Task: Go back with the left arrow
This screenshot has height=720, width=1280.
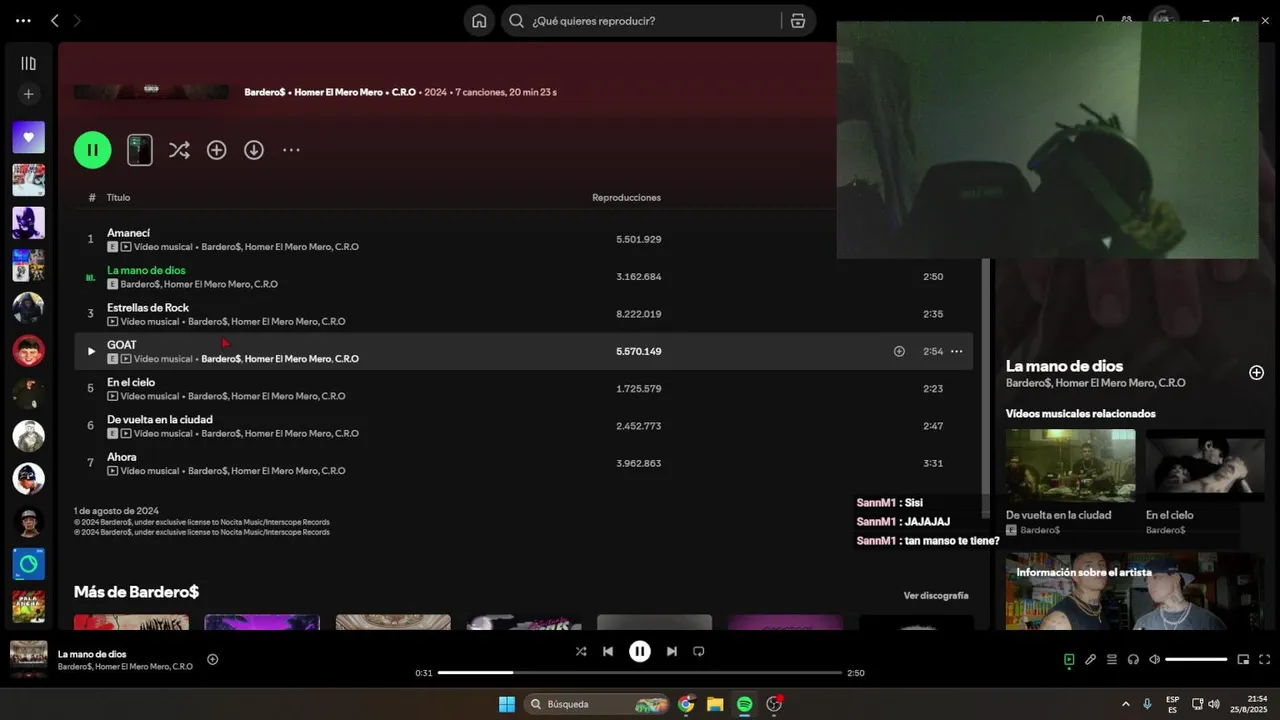Action: tap(55, 20)
